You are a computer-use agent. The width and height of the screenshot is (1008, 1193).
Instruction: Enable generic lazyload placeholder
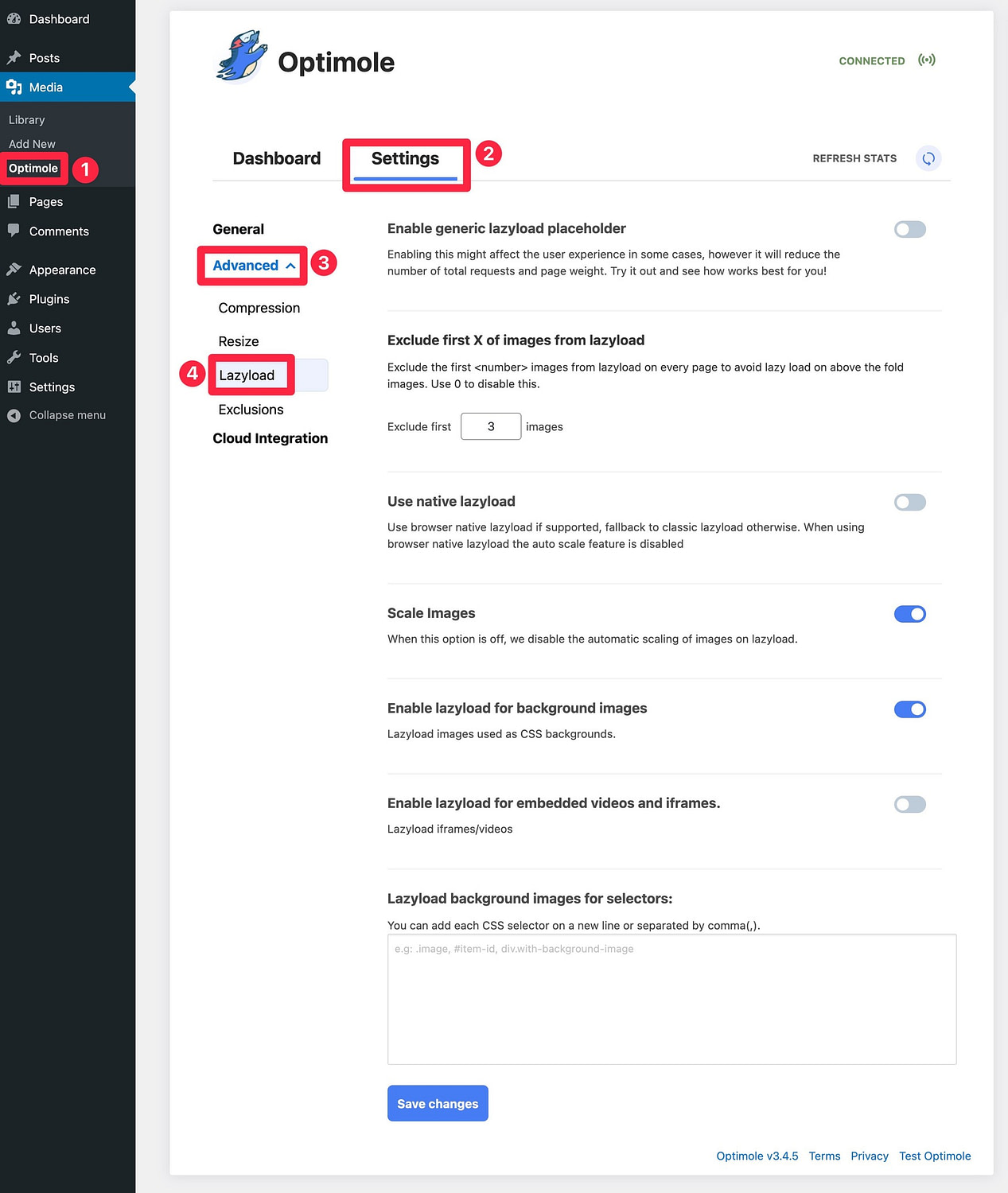click(x=909, y=229)
